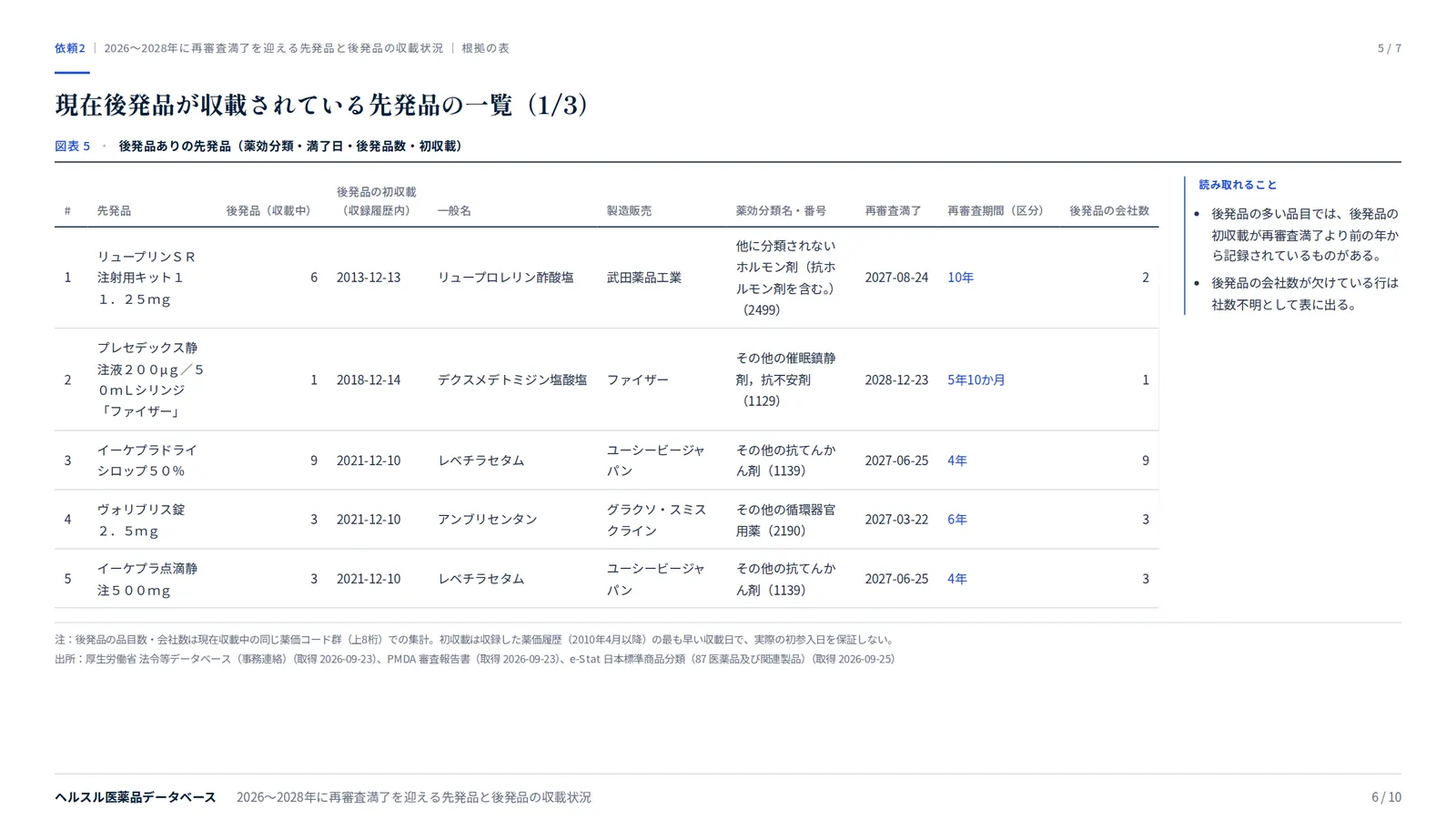The height and width of the screenshot is (820, 1456).
Task: Click the footnote starting with 注：後発品の品目数
Action: coord(476,640)
